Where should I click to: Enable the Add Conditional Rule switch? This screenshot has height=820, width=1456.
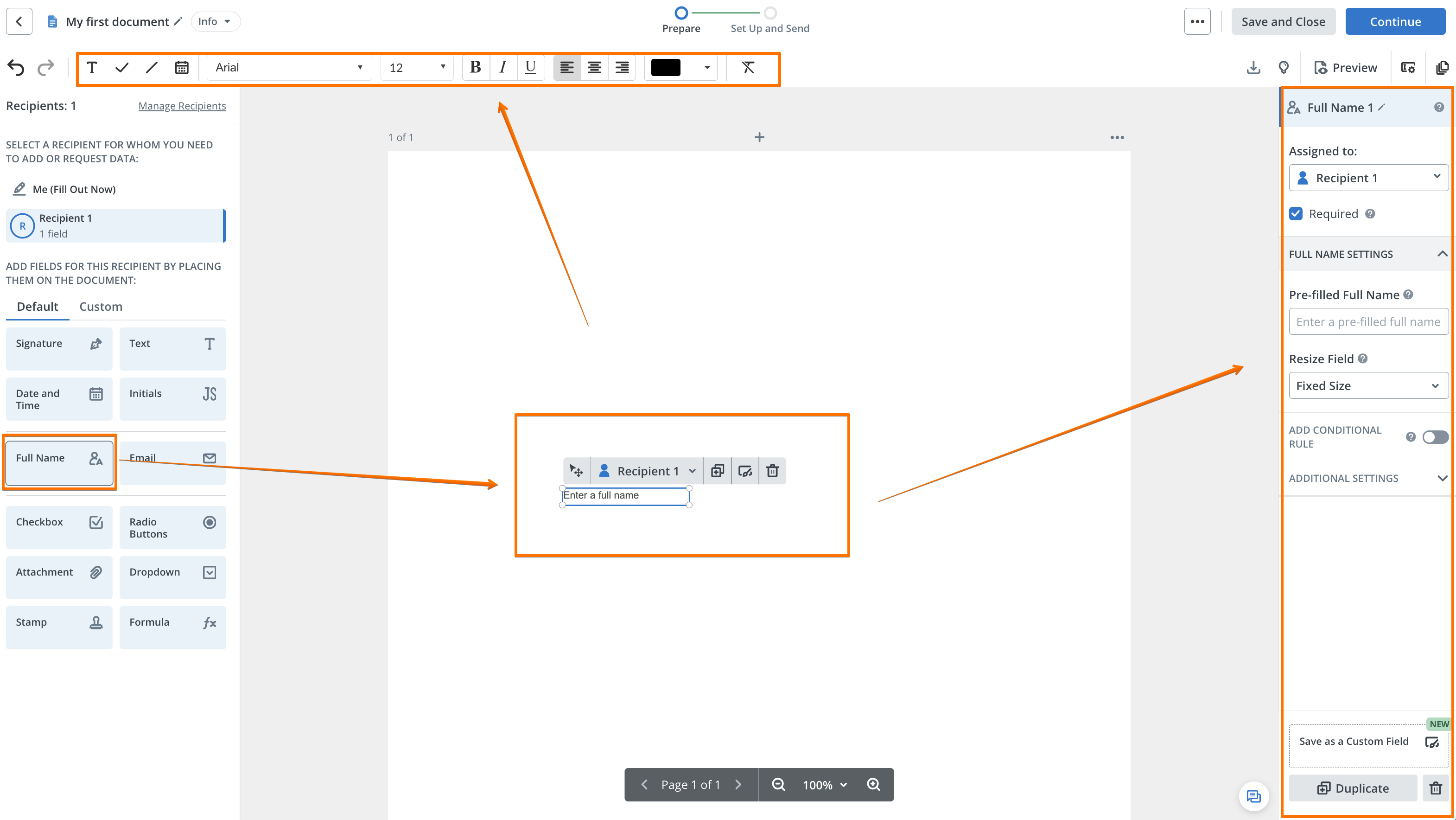1435,437
